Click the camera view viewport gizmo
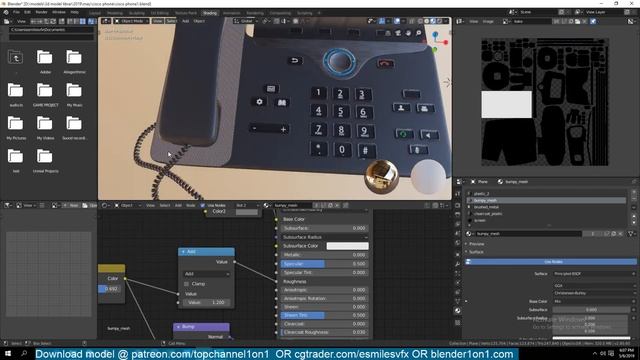The height and width of the screenshot is (360, 640). [x=397, y=33]
